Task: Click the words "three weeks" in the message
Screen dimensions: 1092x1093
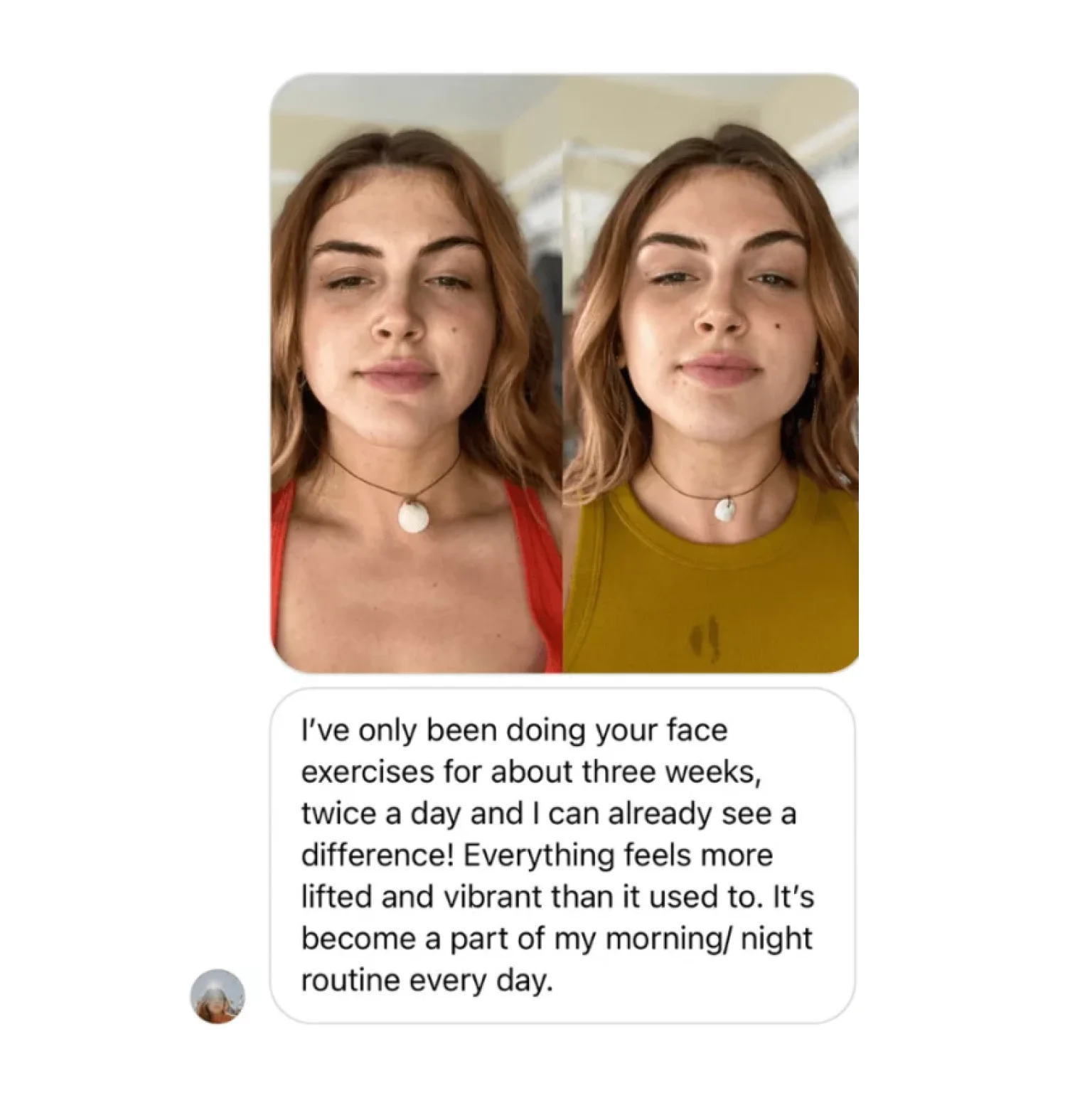Action: coord(669,772)
